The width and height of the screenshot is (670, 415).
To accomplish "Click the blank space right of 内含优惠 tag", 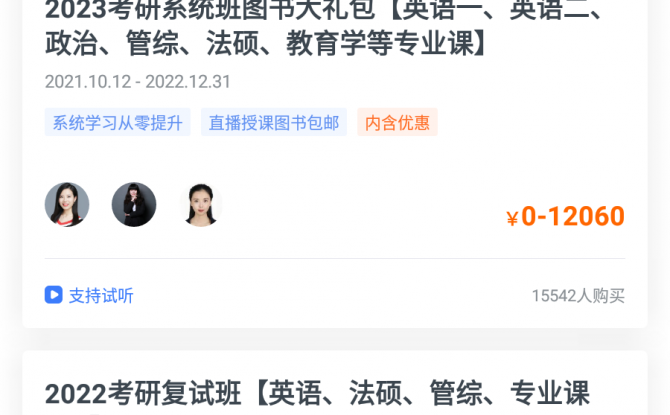I will [x=531, y=123].
